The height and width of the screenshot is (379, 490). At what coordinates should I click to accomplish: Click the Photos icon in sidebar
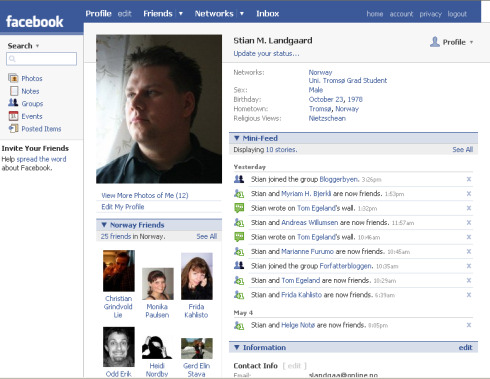tap(13, 78)
